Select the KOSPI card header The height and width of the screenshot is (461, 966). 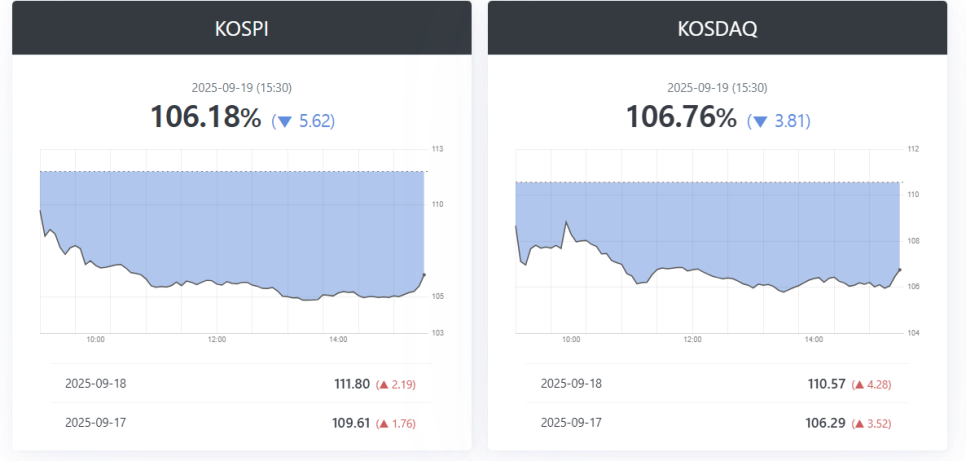click(x=241, y=28)
